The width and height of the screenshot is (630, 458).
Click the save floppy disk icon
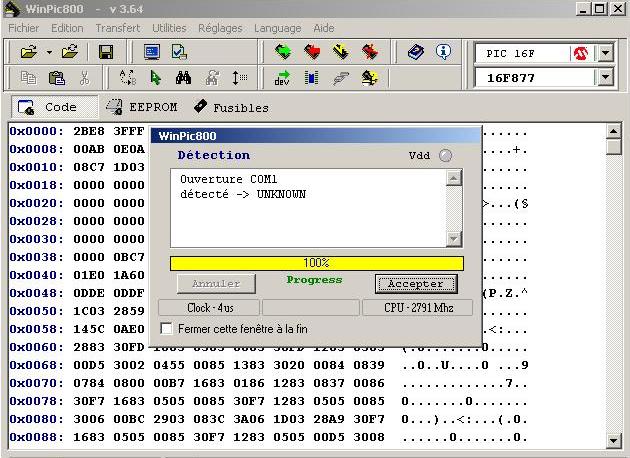[106, 52]
